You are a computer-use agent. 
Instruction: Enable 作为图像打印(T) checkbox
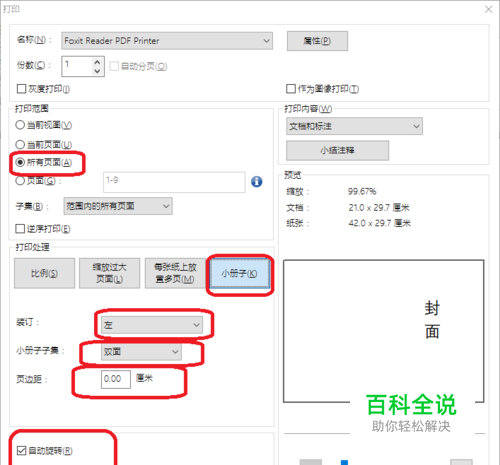pos(291,89)
